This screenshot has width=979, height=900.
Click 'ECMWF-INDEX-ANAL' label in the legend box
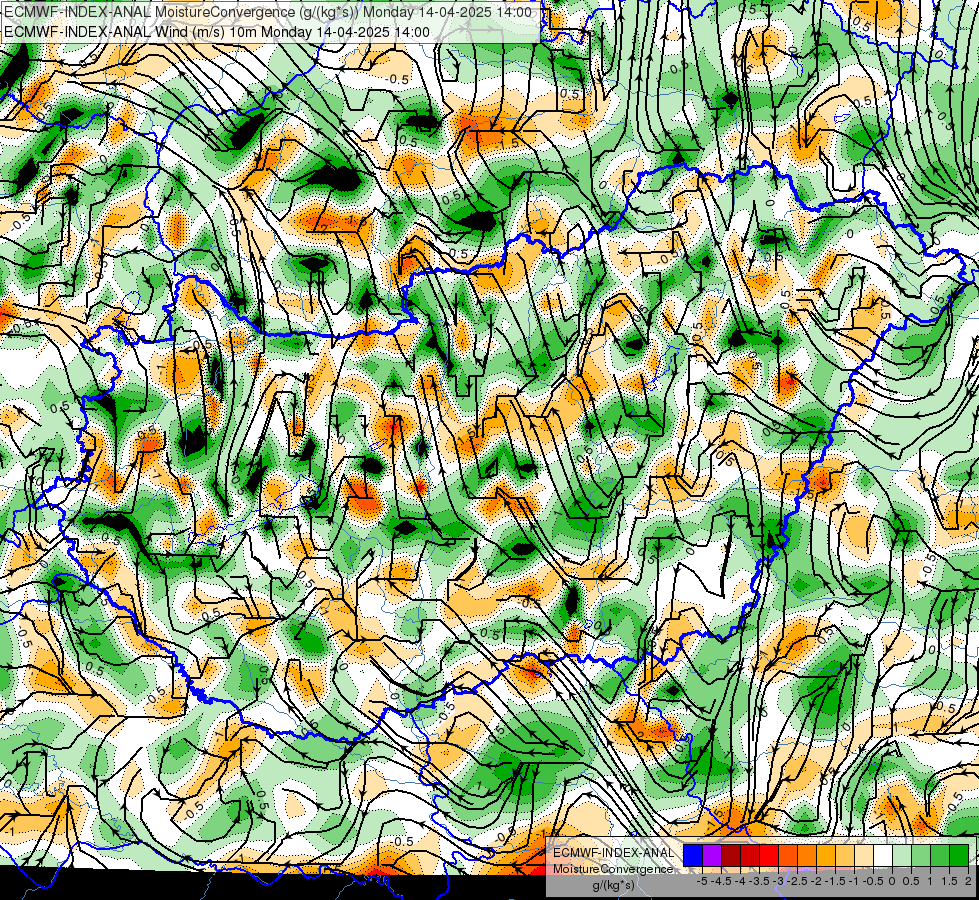[x=614, y=853]
